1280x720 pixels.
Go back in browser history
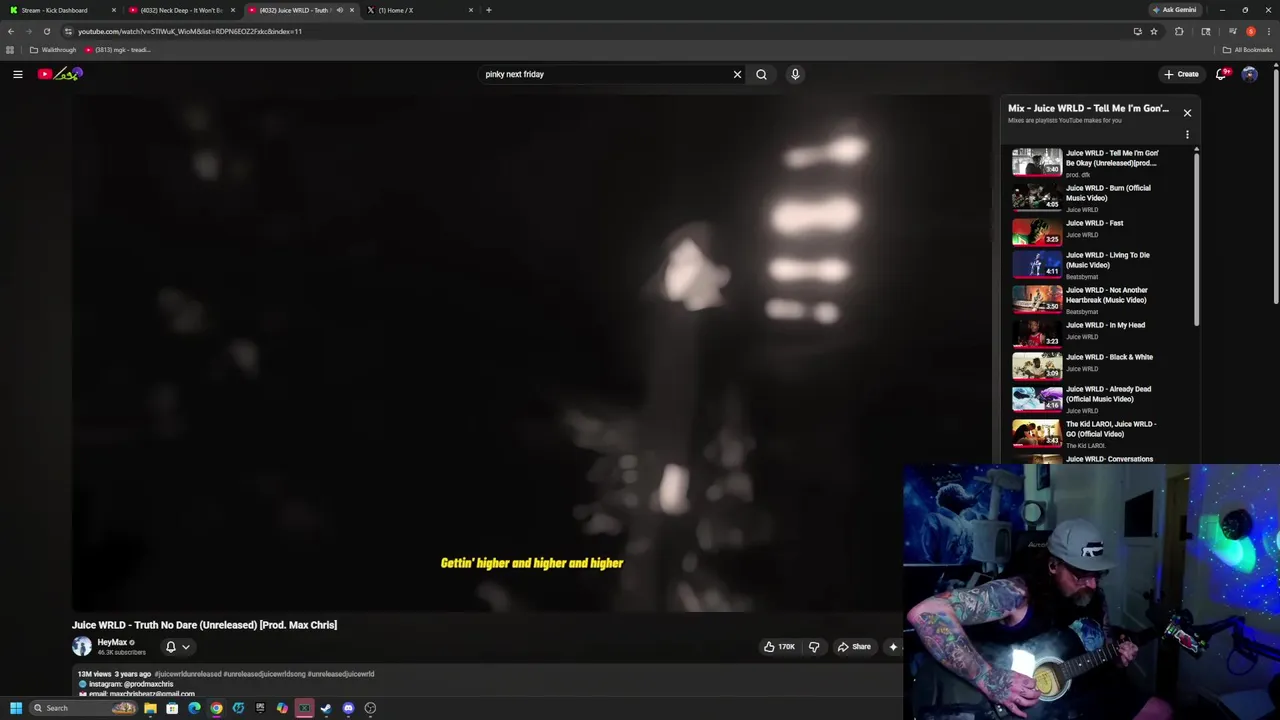pos(11,31)
